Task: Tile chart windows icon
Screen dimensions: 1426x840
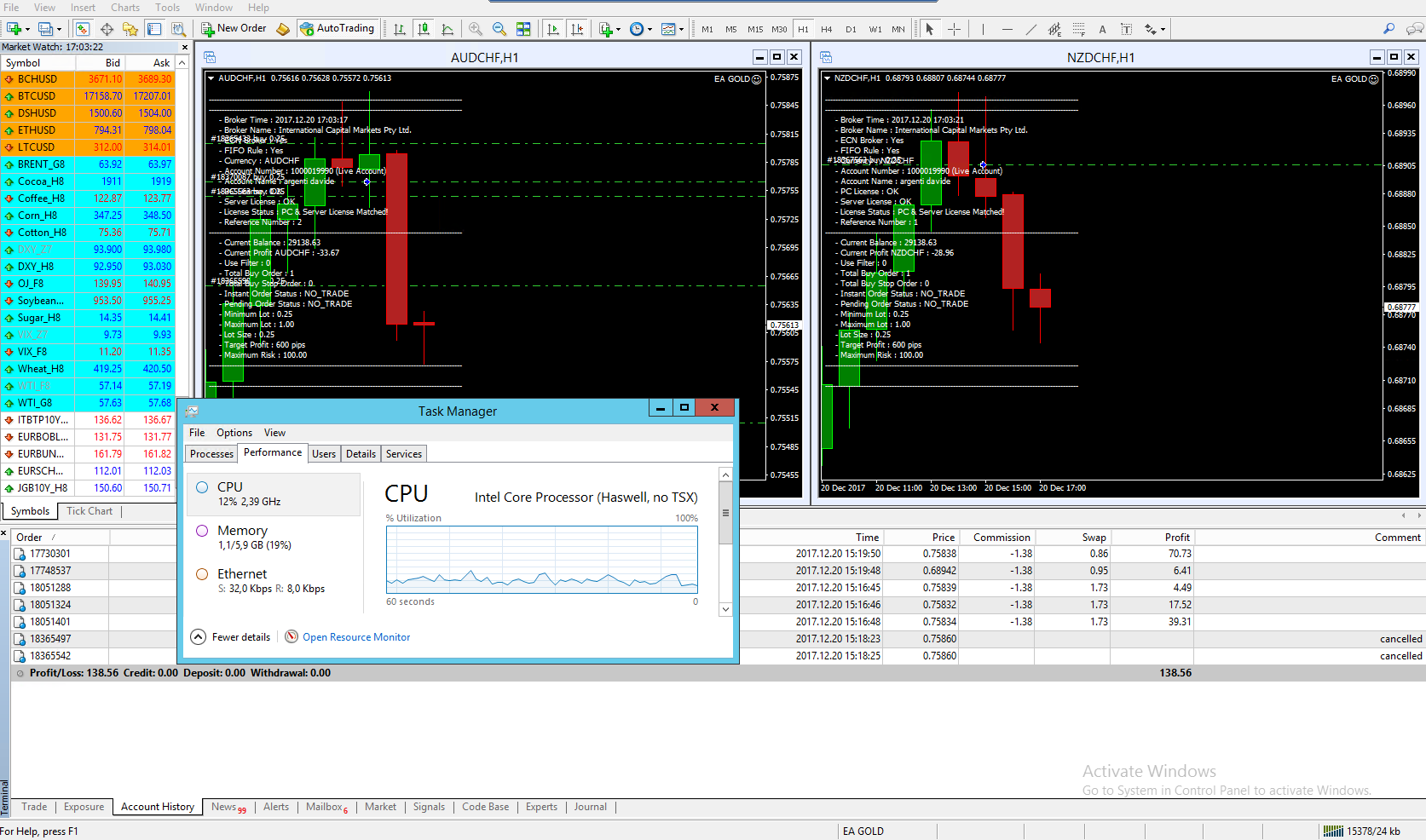Action: click(x=523, y=29)
